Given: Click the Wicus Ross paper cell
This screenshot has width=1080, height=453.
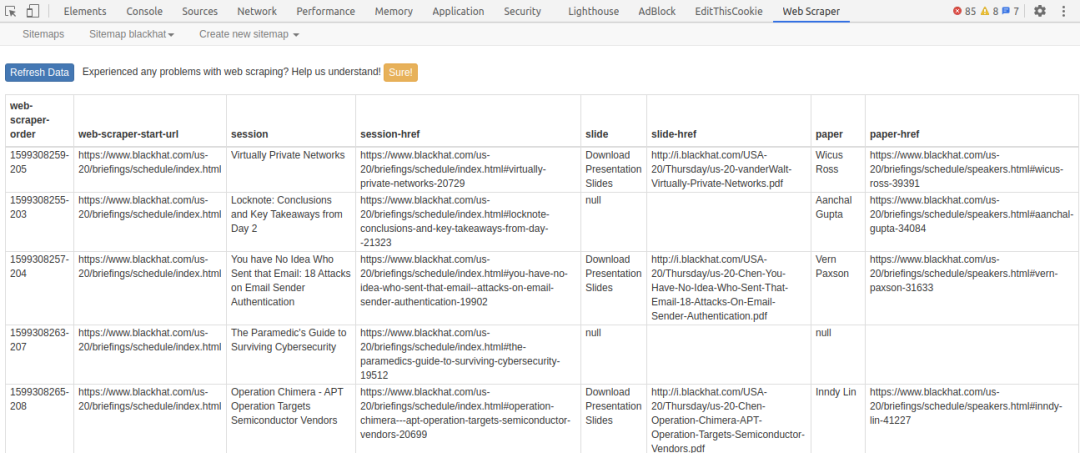Looking at the screenshot, I should 829,162.
